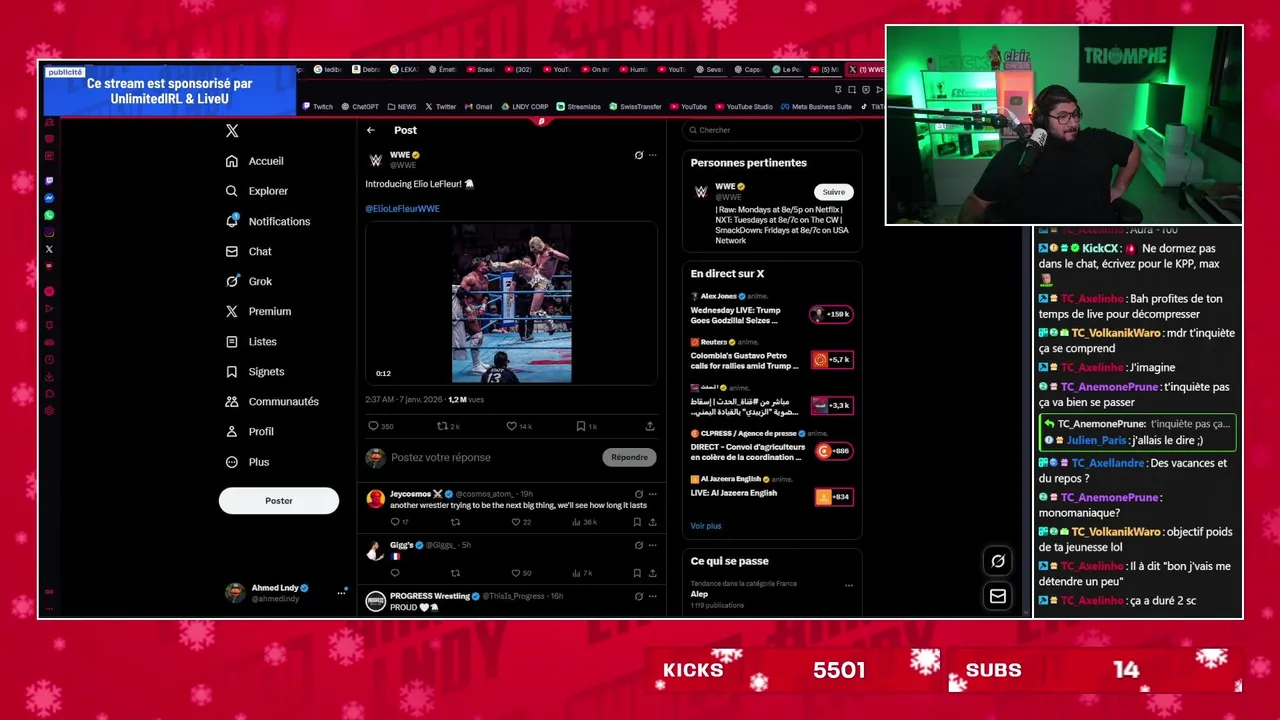Viewport: 1280px width, 720px height.
Task: Click floating messages envelope button
Action: pos(998,596)
